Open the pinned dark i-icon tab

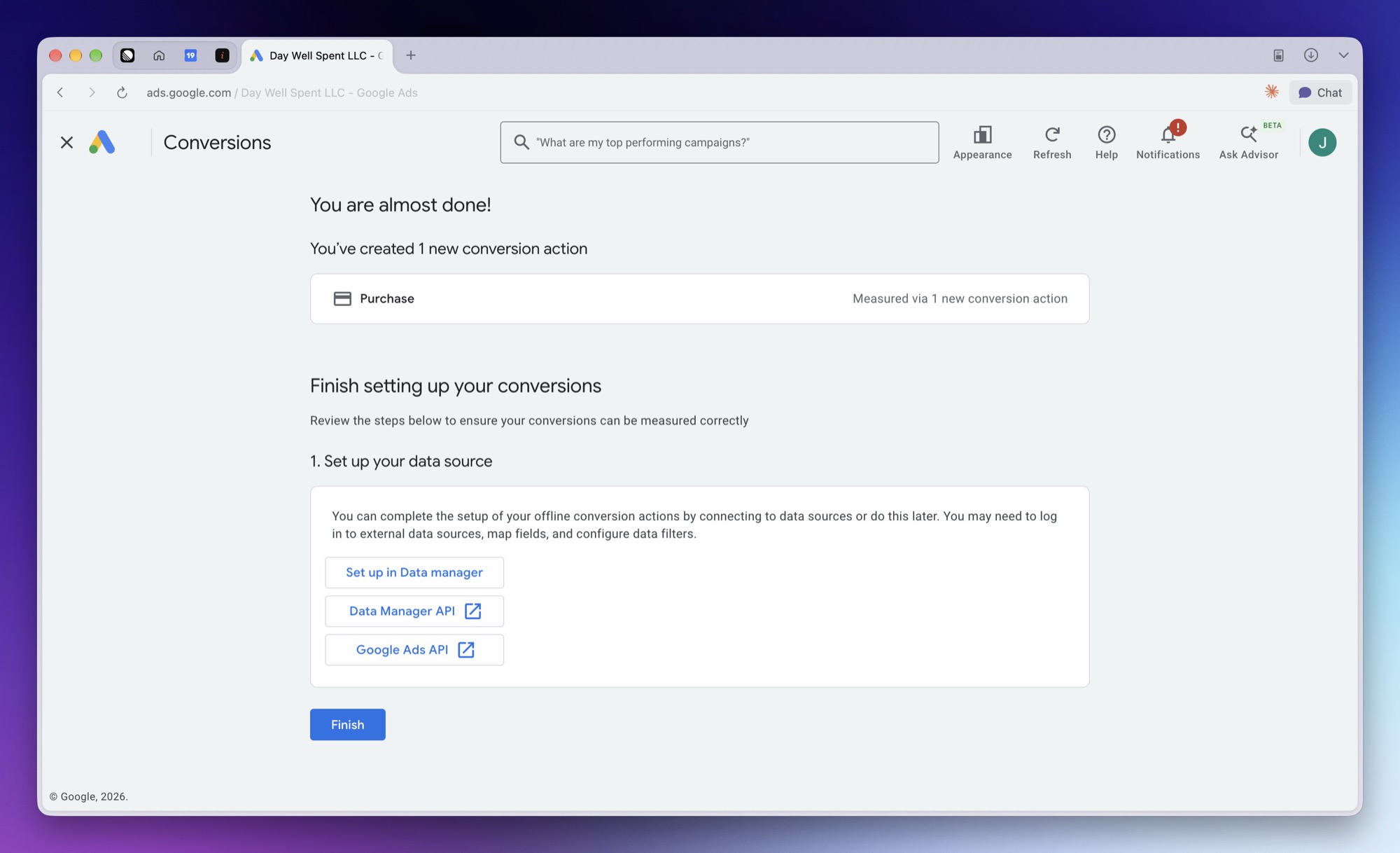point(222,55)
